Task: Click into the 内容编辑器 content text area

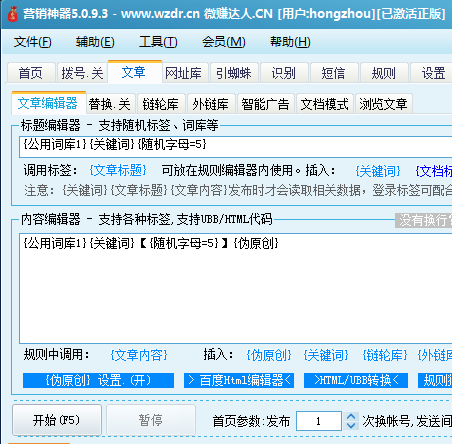Action: (236, 288)
